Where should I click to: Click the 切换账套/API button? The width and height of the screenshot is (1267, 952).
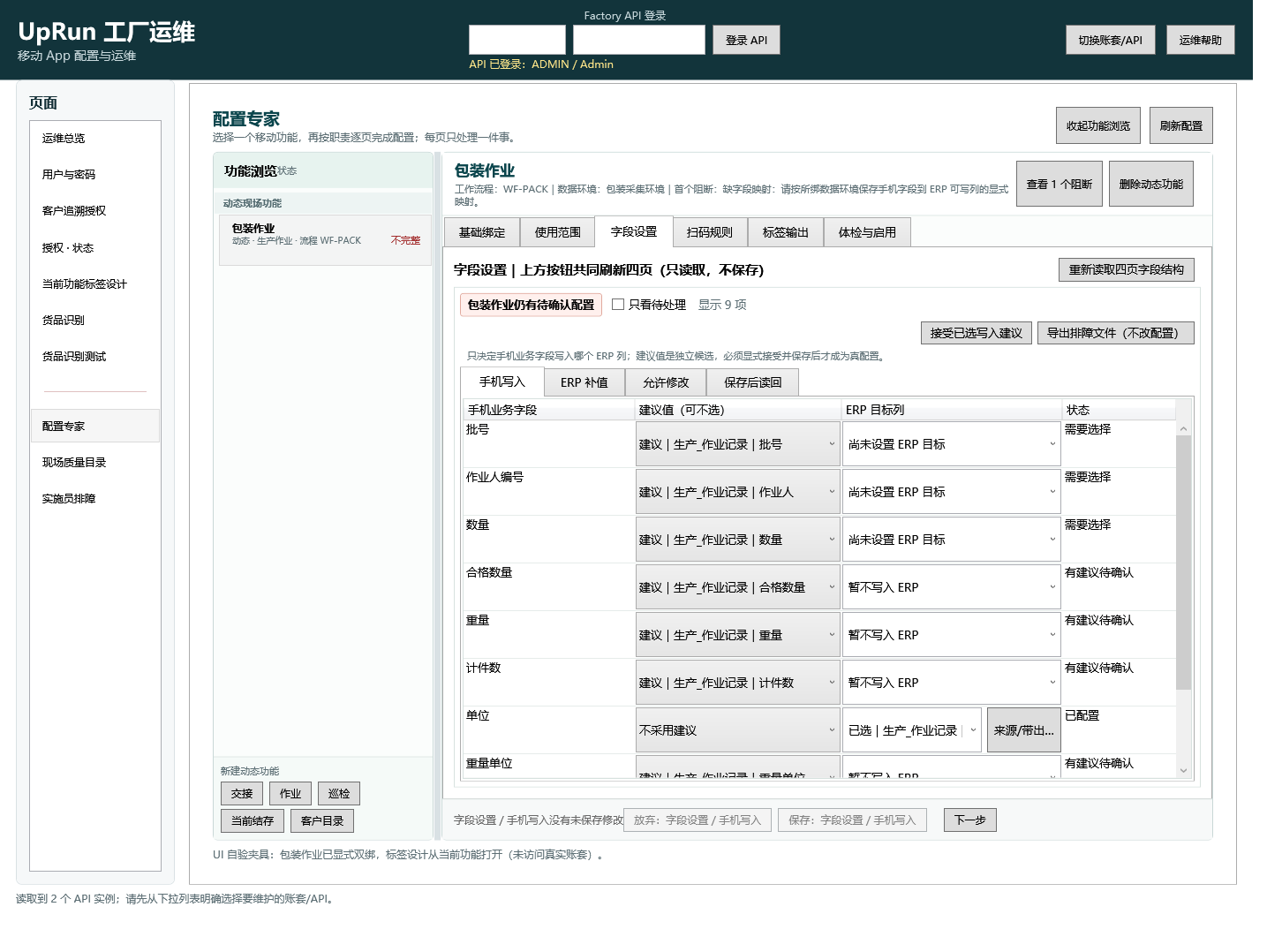click(1111, 40)
